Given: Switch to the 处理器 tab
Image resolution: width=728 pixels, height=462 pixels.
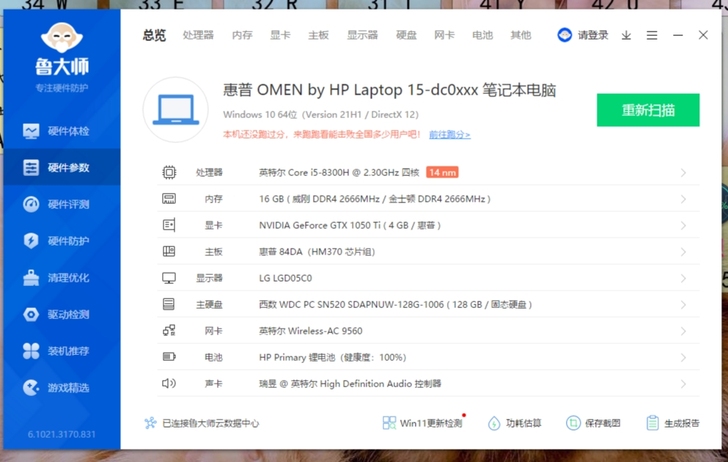Looking at the screenshot, I should click(198, 35).
